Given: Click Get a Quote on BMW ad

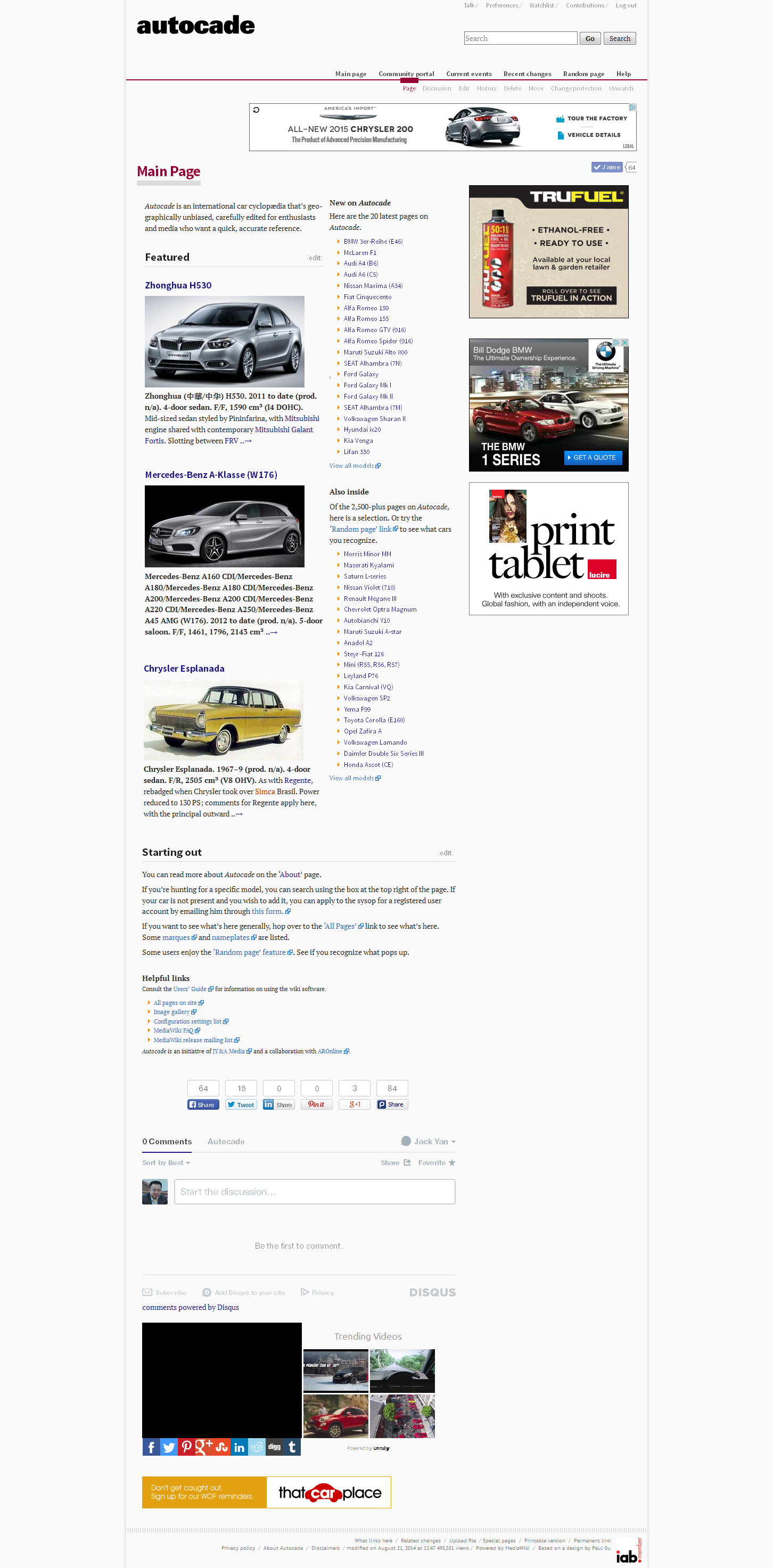Looking at the screenshot, I should (x=593, y=457).
